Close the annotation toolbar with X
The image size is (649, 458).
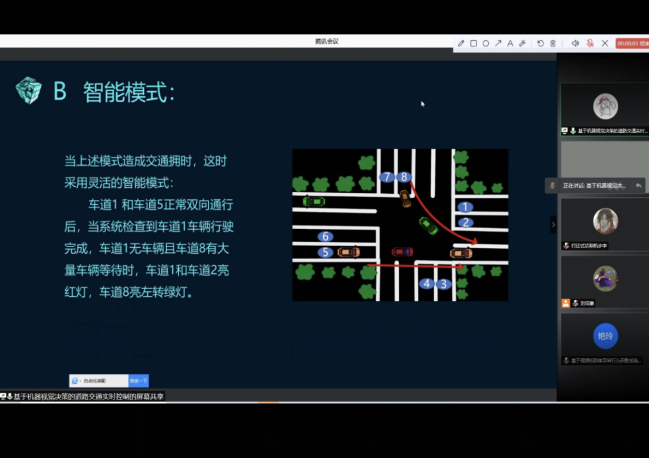point(605,43)
